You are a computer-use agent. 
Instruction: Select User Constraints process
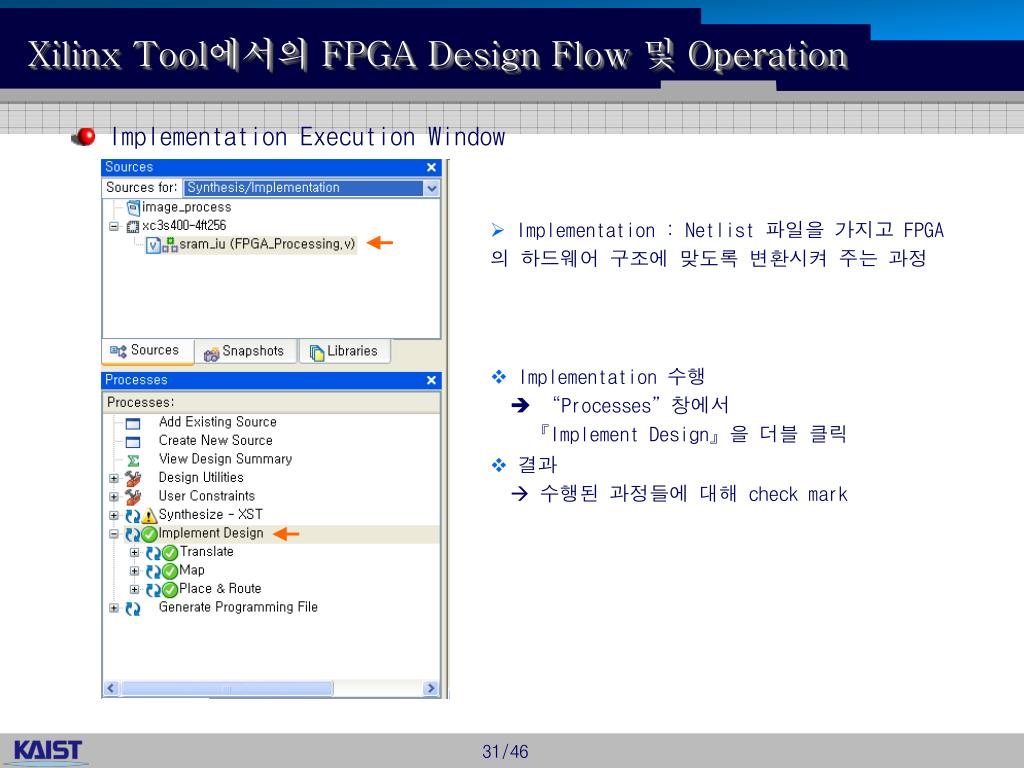coord(206,496)
